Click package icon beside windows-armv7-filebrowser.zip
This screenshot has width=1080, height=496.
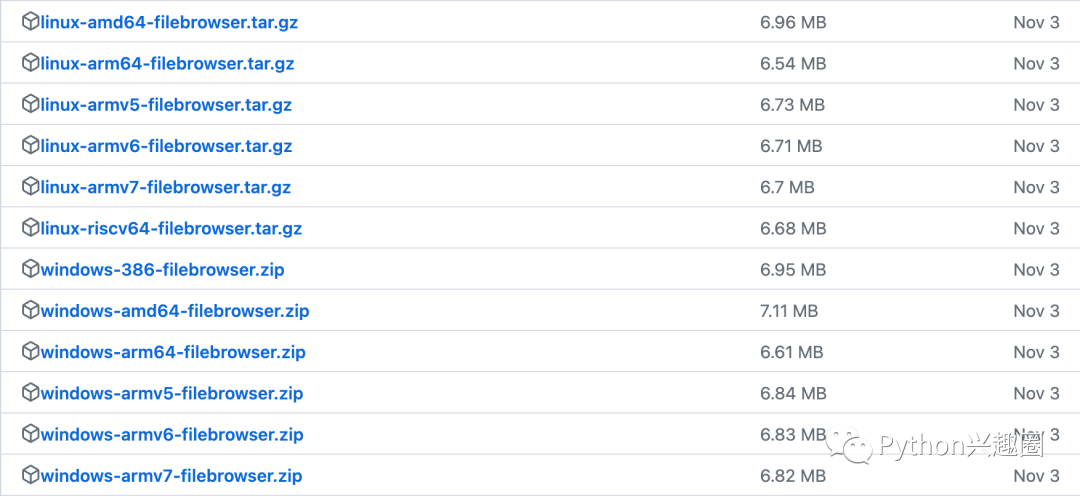[30, 475]
